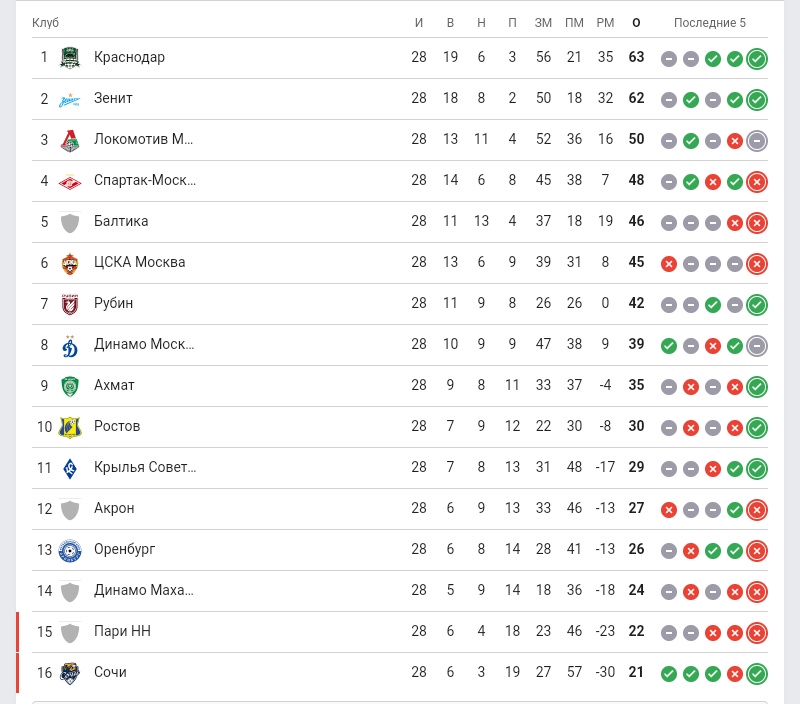Select the ЦСКА Москва crest icon
Screen dimensions: 800x704
[x=70, y=263]
